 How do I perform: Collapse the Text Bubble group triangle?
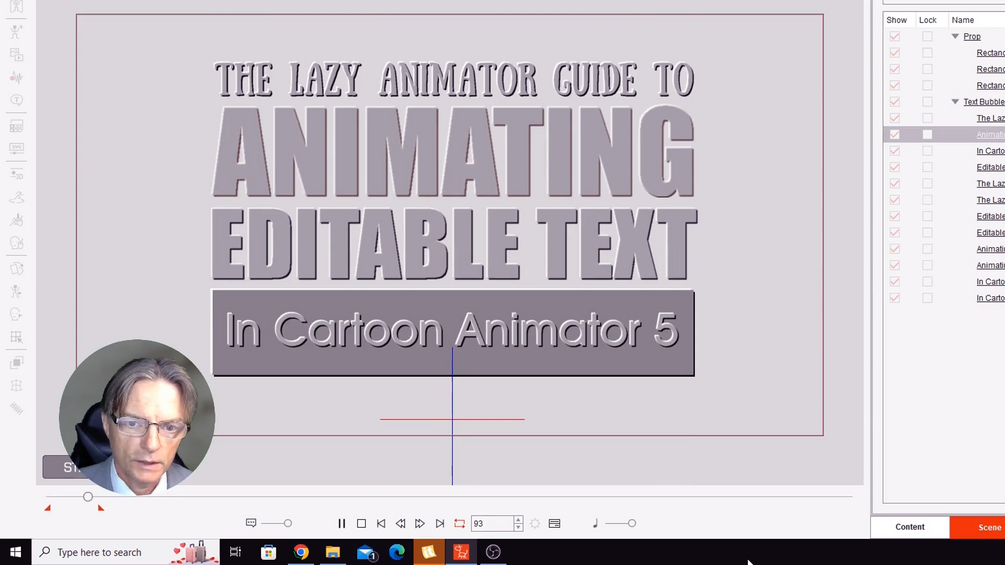coord(955,102)
